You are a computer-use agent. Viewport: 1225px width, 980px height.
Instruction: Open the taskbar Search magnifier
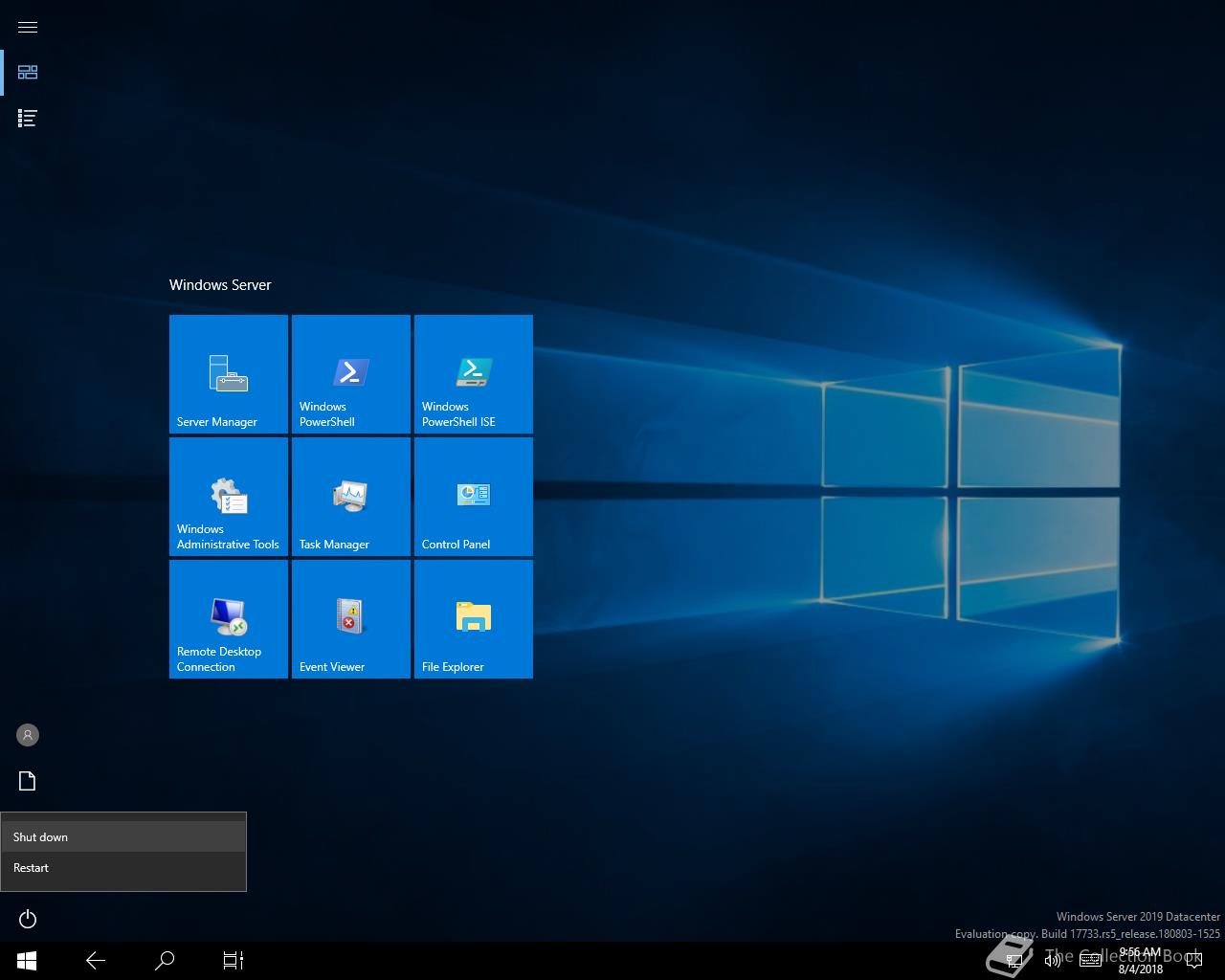(x=165, y=960)
